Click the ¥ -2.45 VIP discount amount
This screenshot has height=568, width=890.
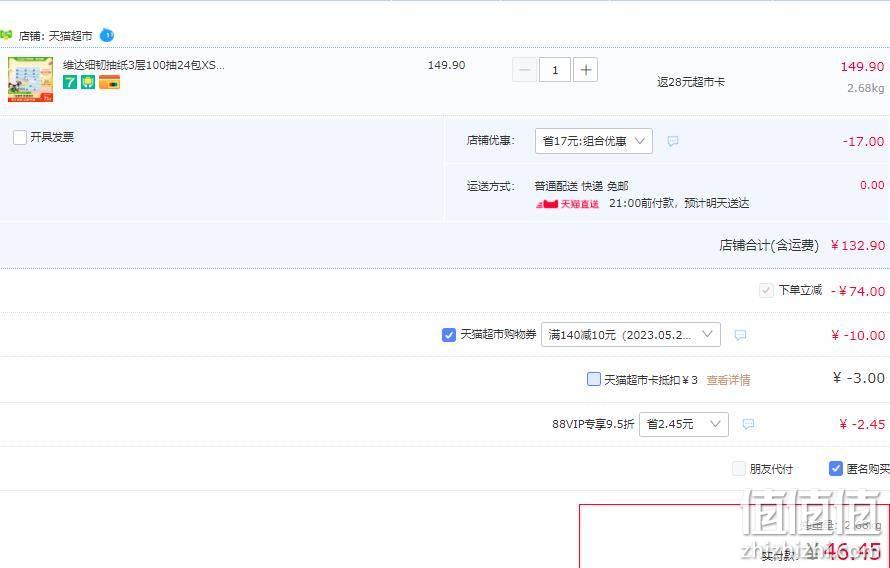click(x=862, y=424)
